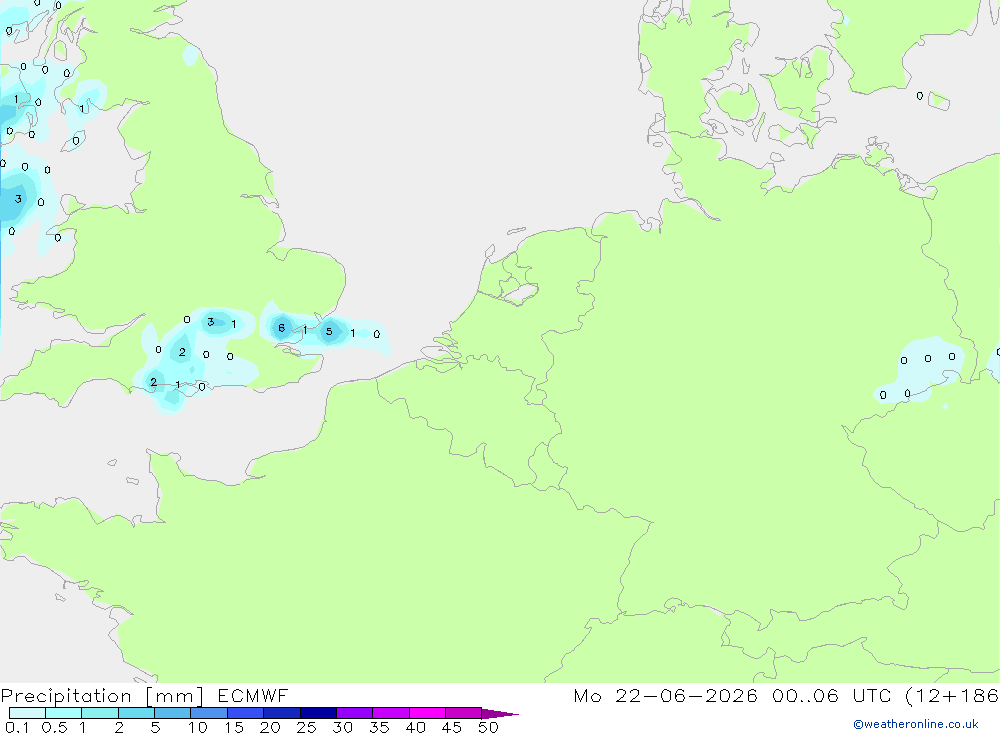Pick the 10–15 mm blue legend swatch
The width and height of the screenshot is (1000, 733).
(209, 713)
